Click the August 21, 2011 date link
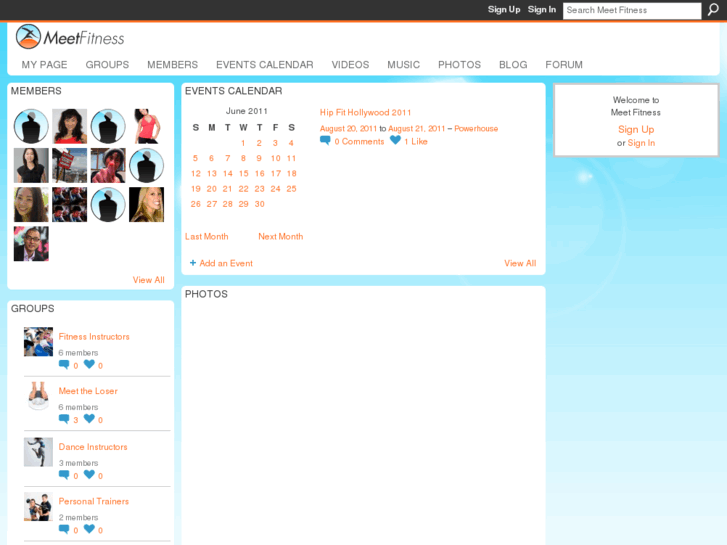 (x=416, y=128)
